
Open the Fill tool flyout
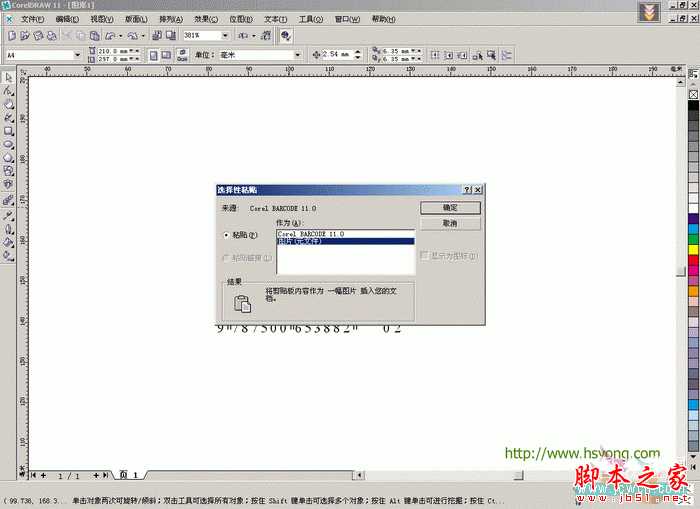point(8,242)
